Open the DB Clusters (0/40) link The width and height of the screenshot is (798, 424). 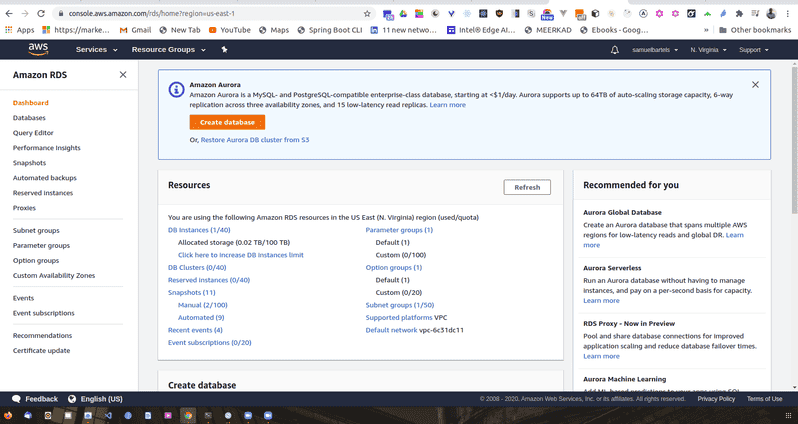tap(197, 268)
